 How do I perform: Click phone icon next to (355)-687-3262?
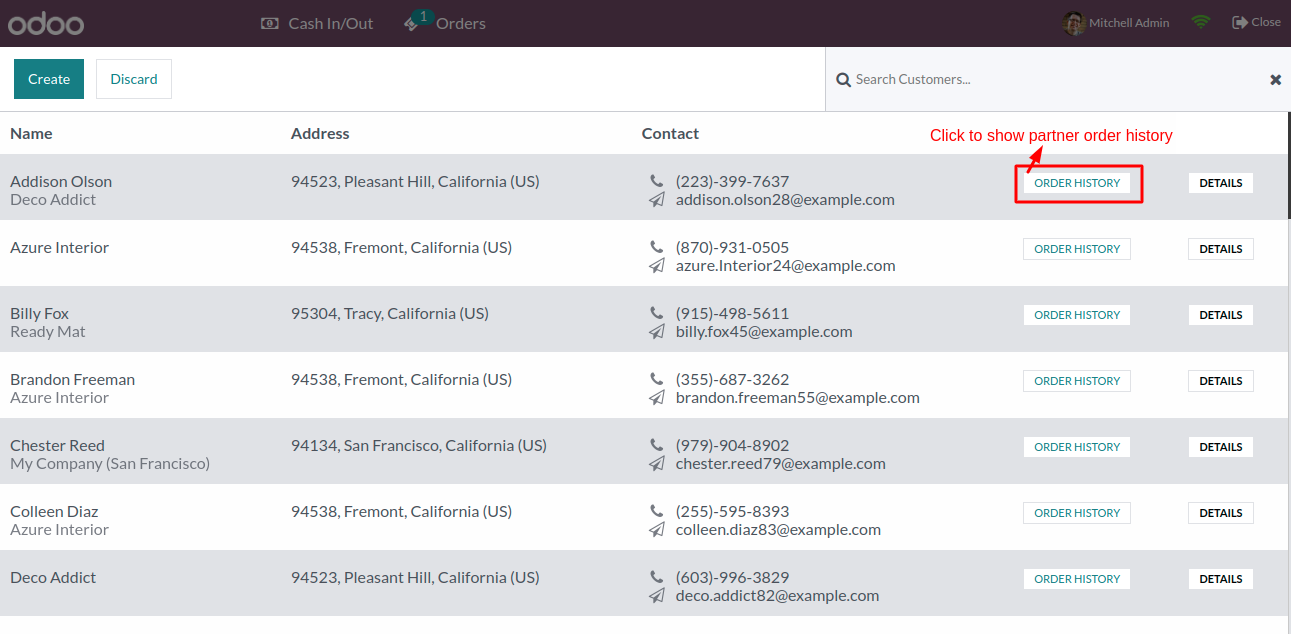click(656, 379)
